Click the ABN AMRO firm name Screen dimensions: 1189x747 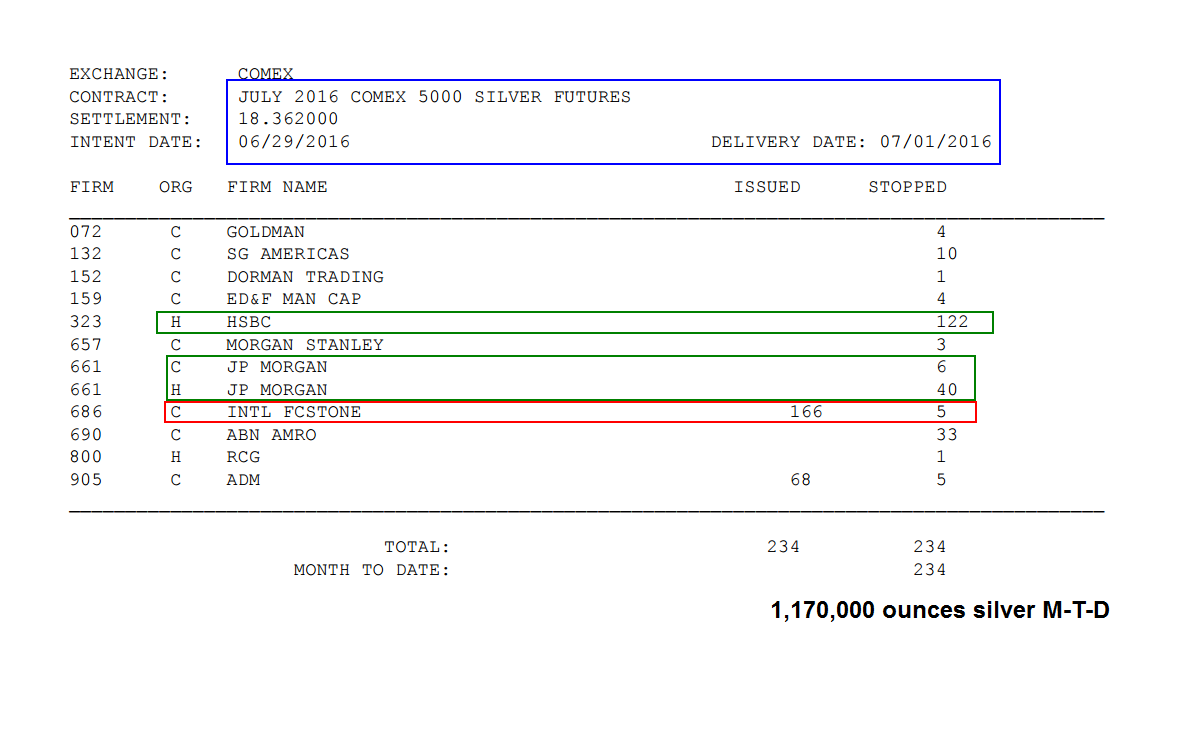(271, 435)
